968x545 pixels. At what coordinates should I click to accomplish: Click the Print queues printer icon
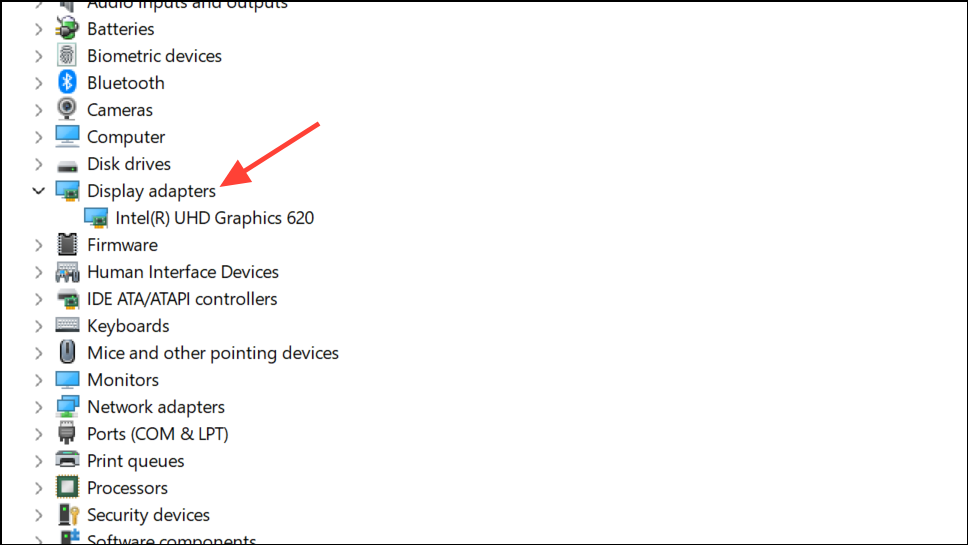[67, 461]
